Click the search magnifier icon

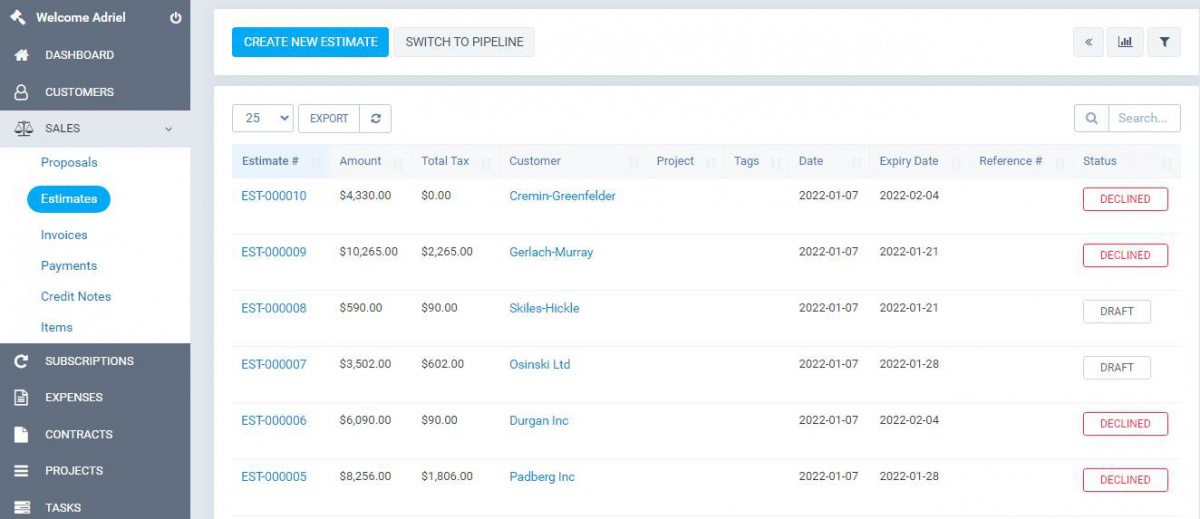click(1091, 118)
